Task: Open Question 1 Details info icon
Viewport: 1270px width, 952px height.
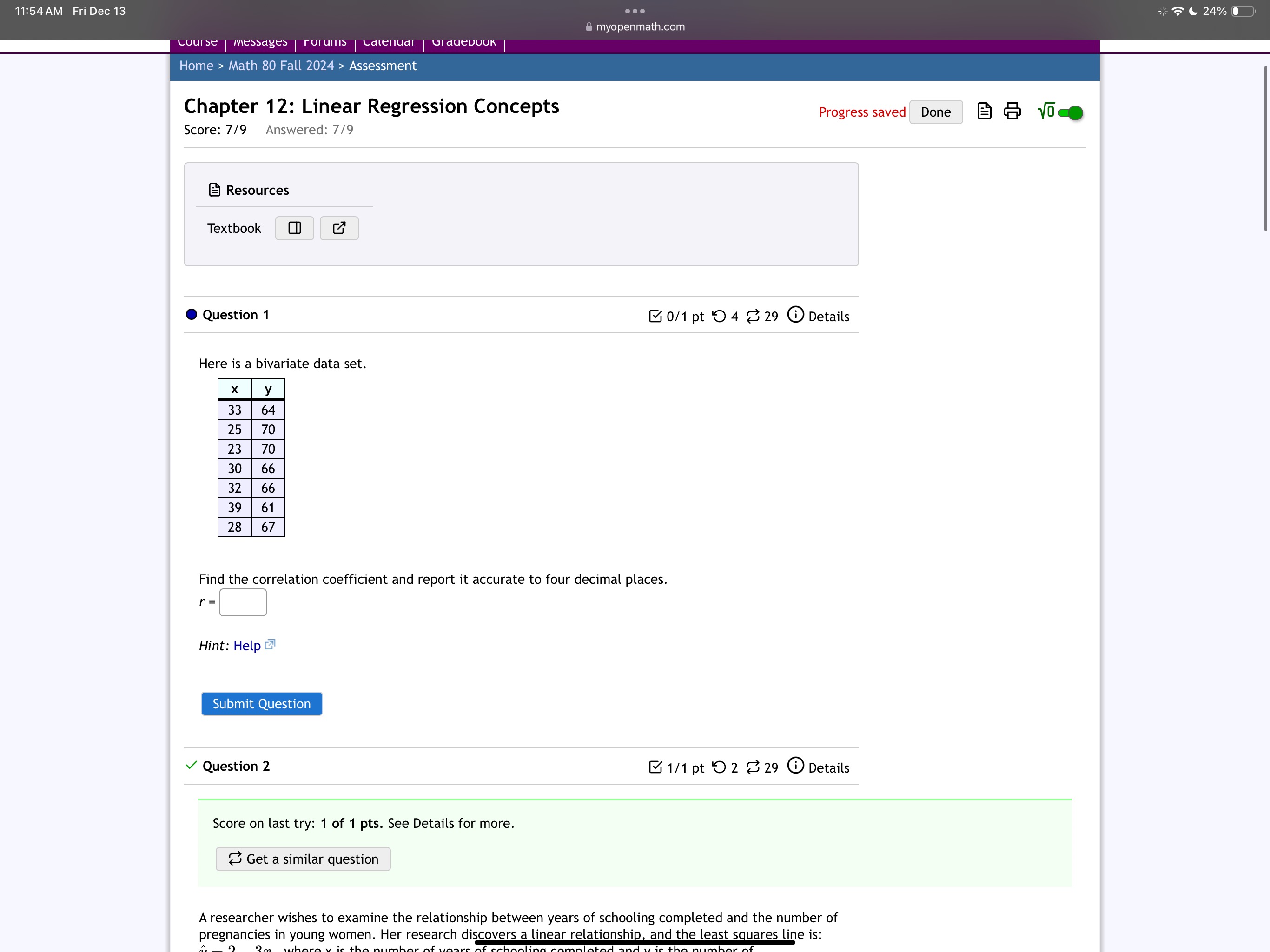Action: [x=796, y=314]
